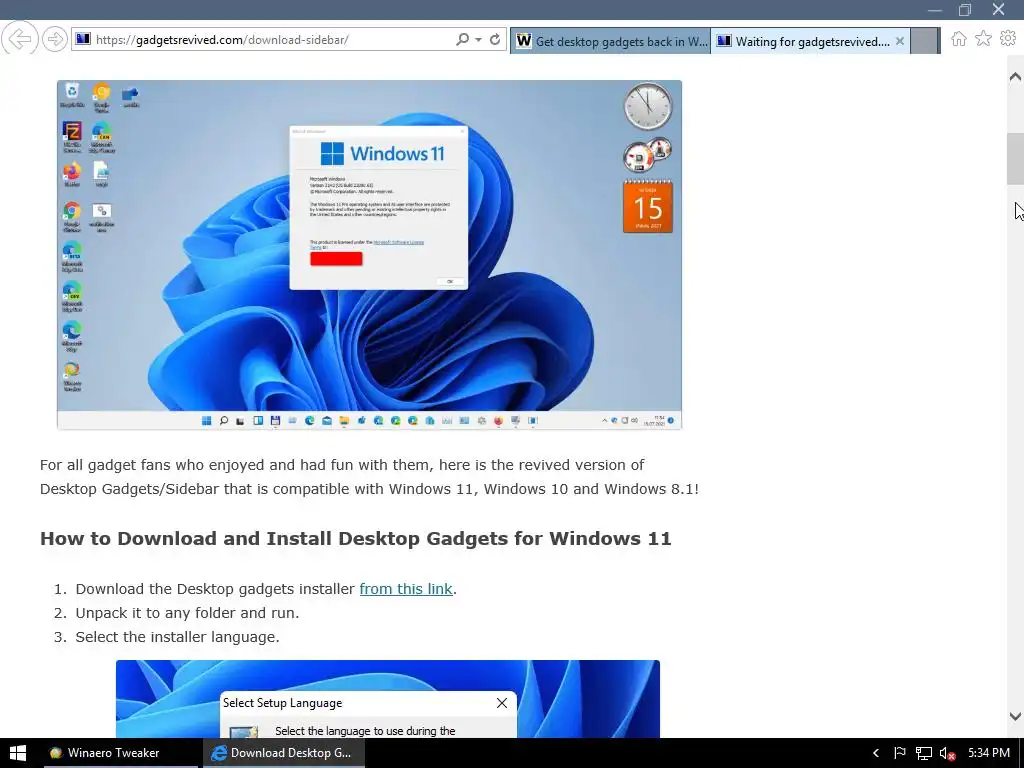Image resolution: width=1024 pixels, height=768 pixels.
Task: Select the Download Desktop Gadgets taskbar button
Action: (x=283, y=753)
